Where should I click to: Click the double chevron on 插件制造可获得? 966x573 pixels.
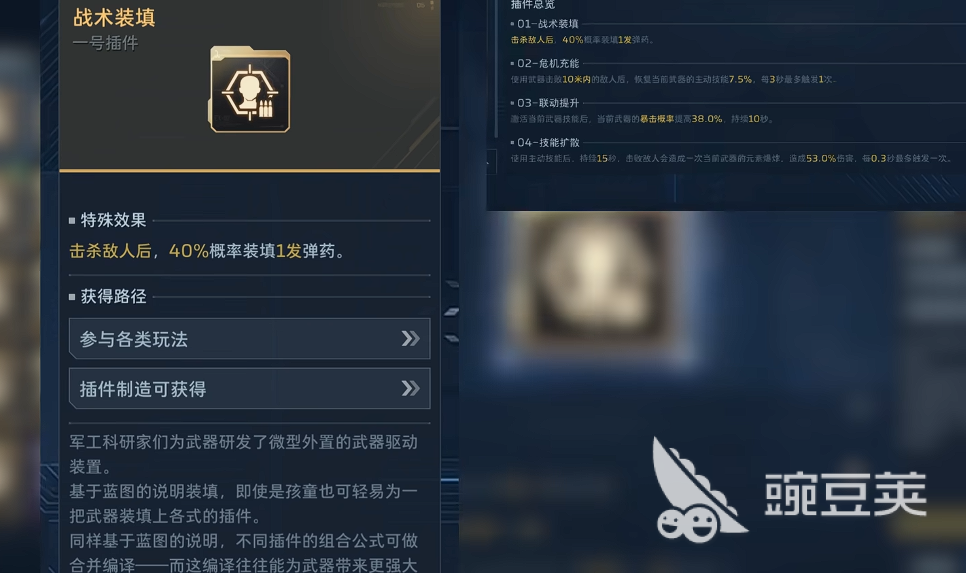tap(410, 388)
